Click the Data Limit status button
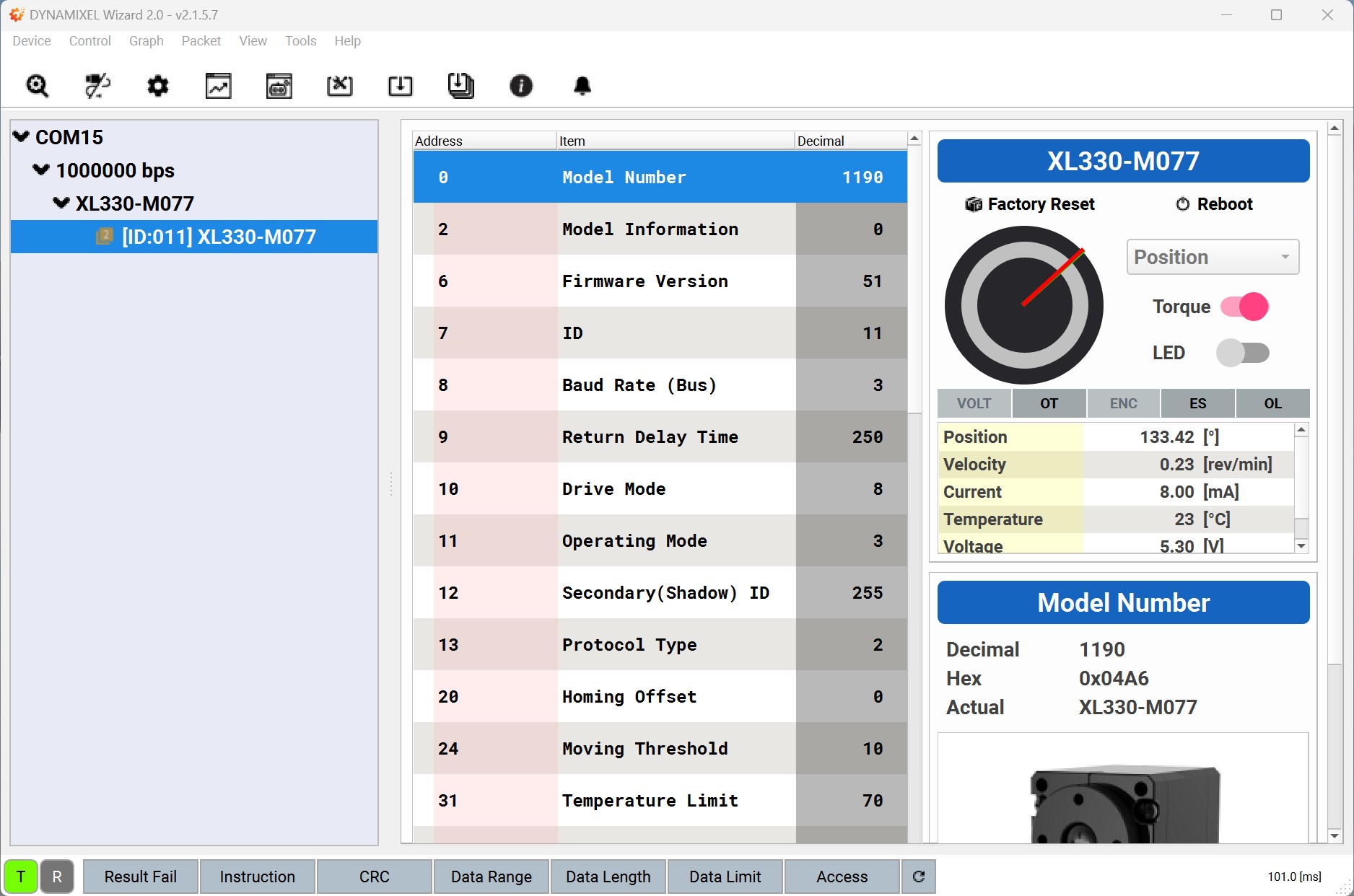 725,877
